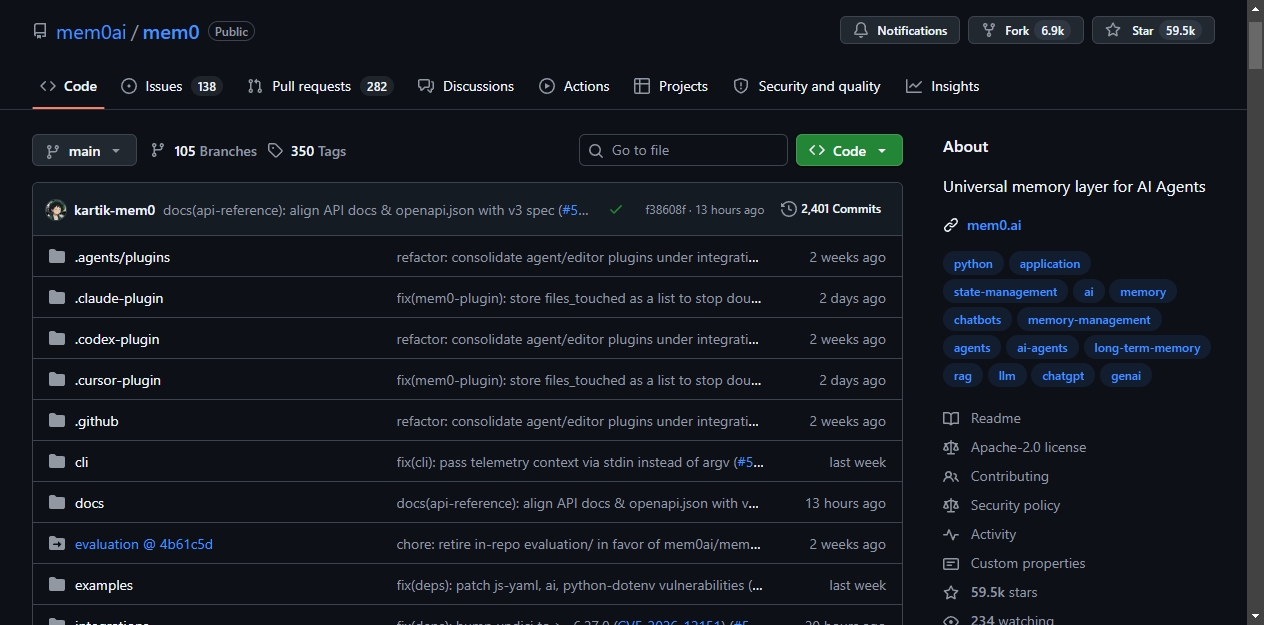Select the chatgpt topic tag

[x=1063, y=376]
